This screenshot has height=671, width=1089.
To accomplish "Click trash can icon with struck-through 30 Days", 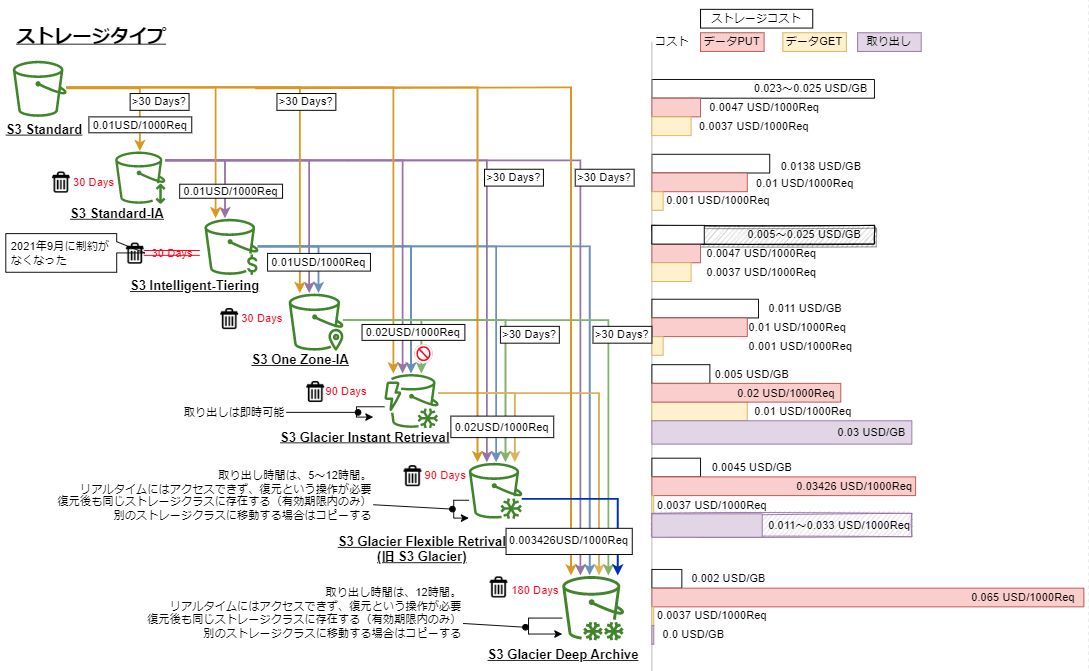I will (135, 254).
